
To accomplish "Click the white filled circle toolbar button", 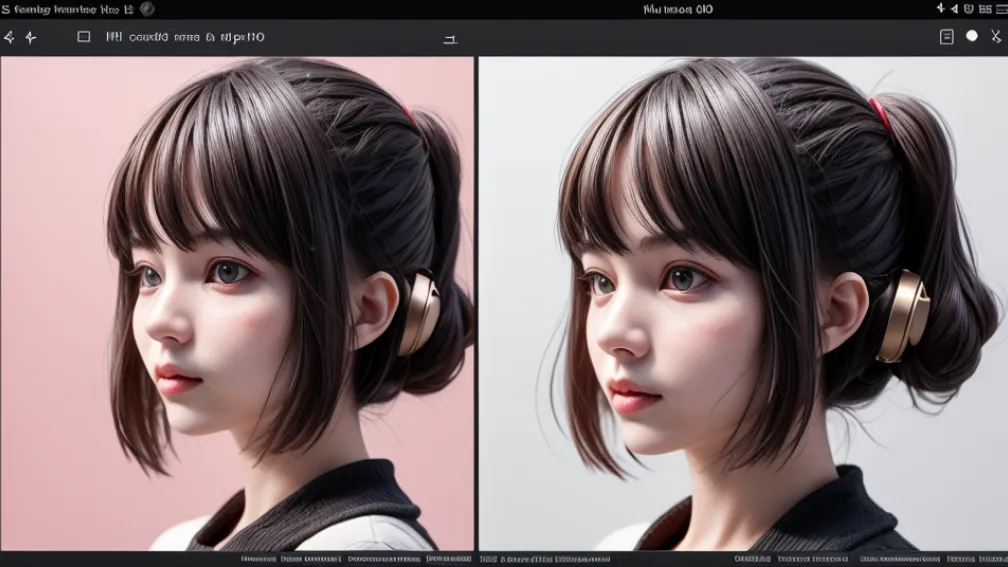I will tap(972, 36).
